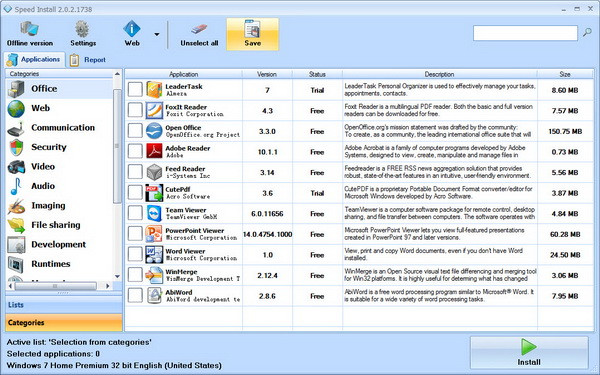
Task: Sort by Version column header
Action: pos(267,74)
